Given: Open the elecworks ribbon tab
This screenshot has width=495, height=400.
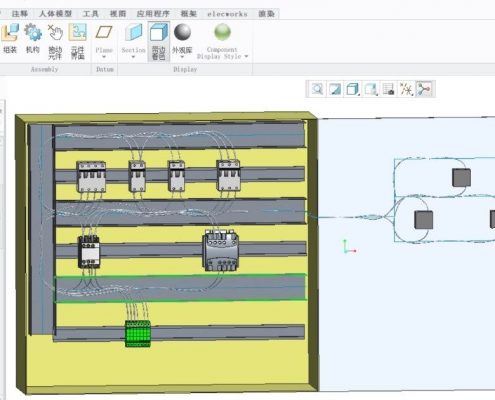Looking at the screenshot, I should [x=227, y=14].
